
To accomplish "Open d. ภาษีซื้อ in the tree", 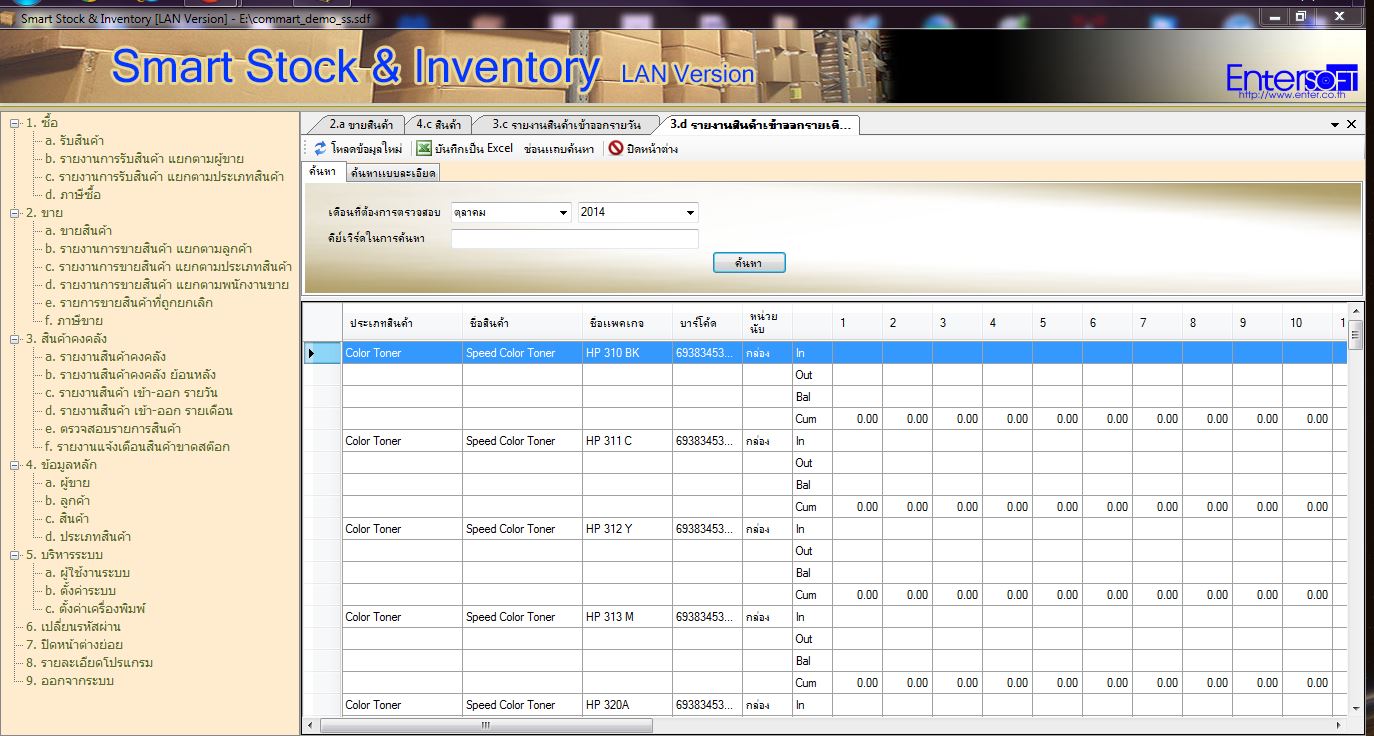I will pos(73,195).
